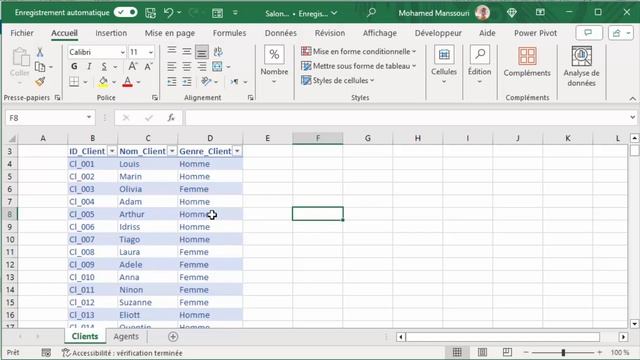Decrease font size with the small A
Viewport: 640px width, 360px height.
[149, 66]
